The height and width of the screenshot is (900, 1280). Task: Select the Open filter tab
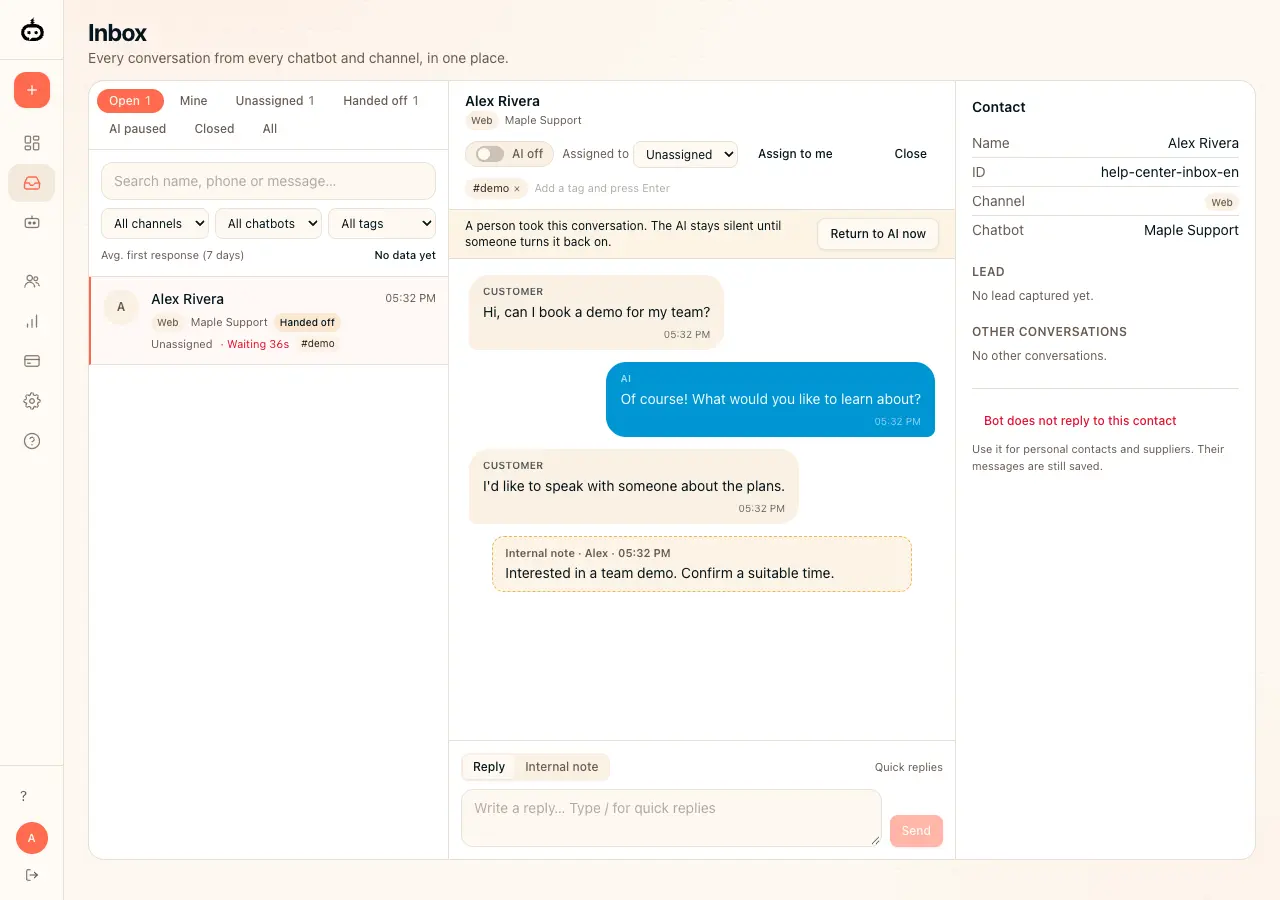coord(130,101)
